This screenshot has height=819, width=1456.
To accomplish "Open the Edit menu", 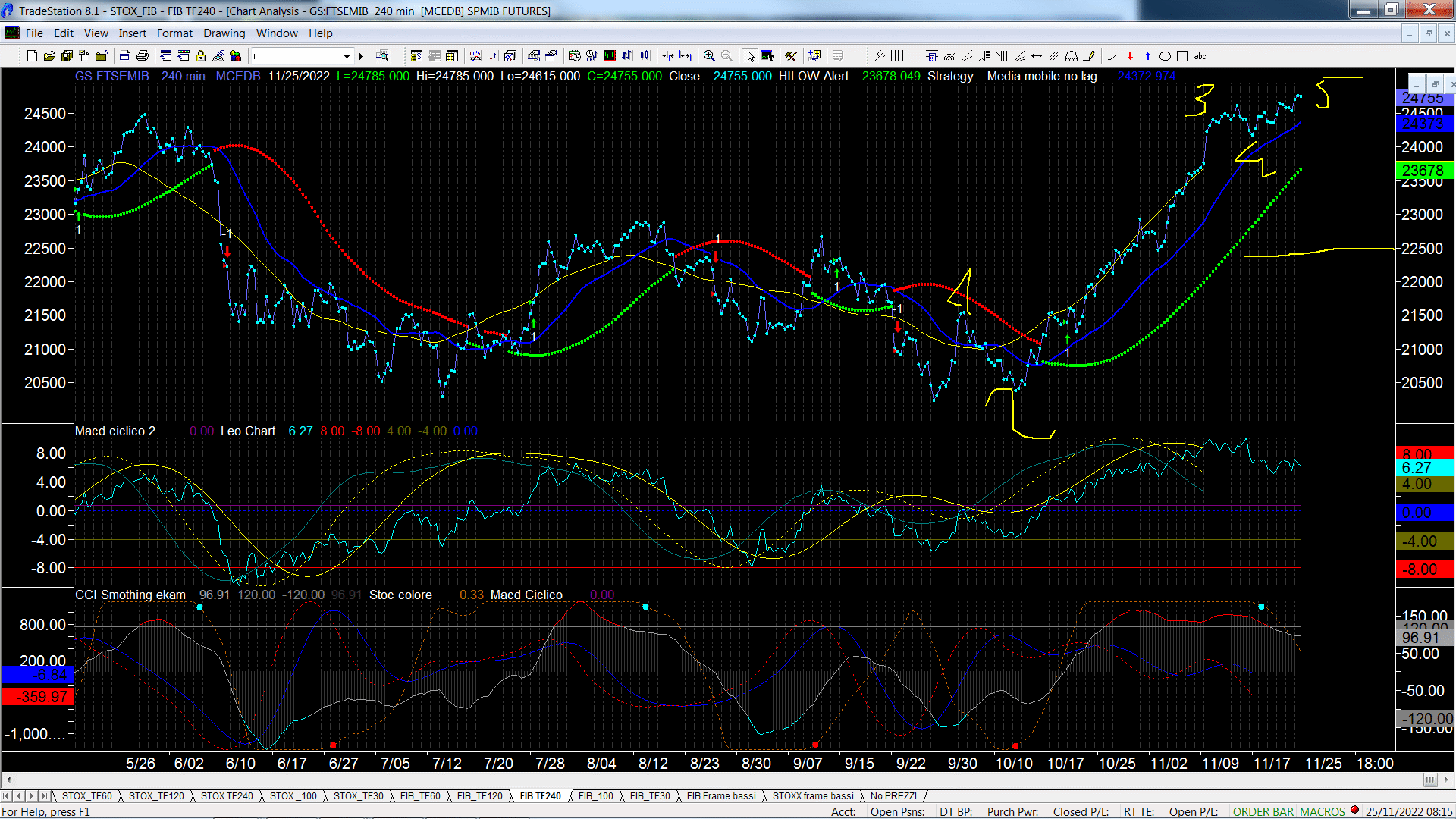I will (64, 33).
